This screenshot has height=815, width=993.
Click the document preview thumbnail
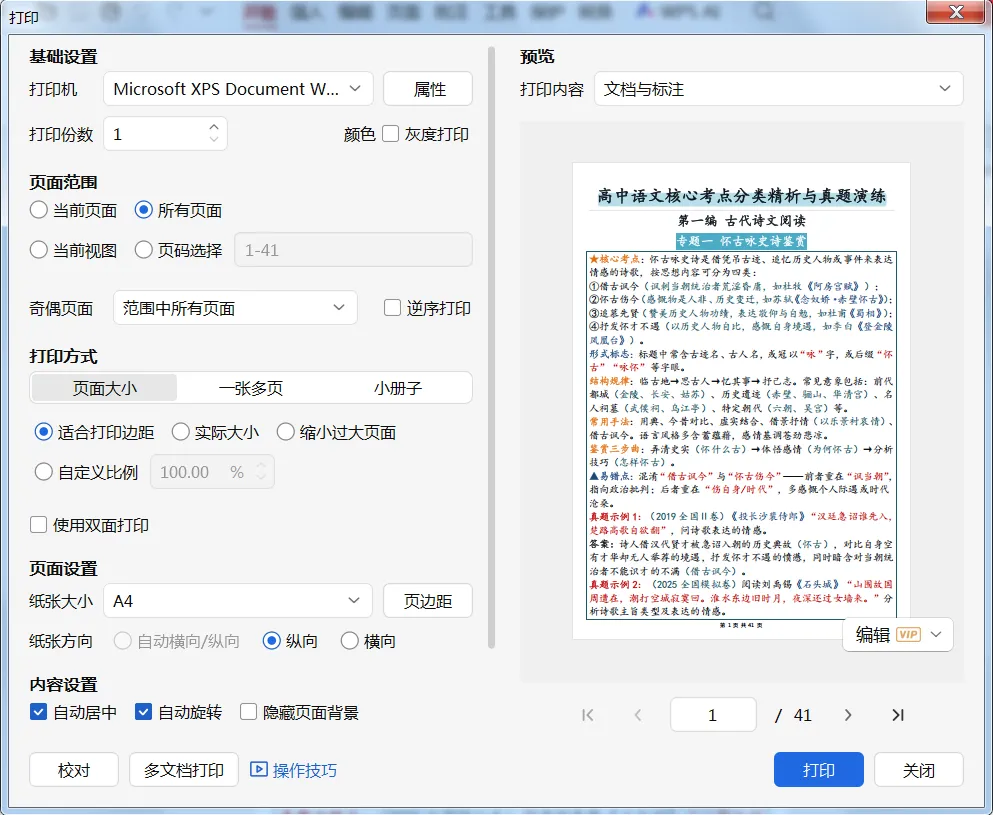click(x=742, y=401)
